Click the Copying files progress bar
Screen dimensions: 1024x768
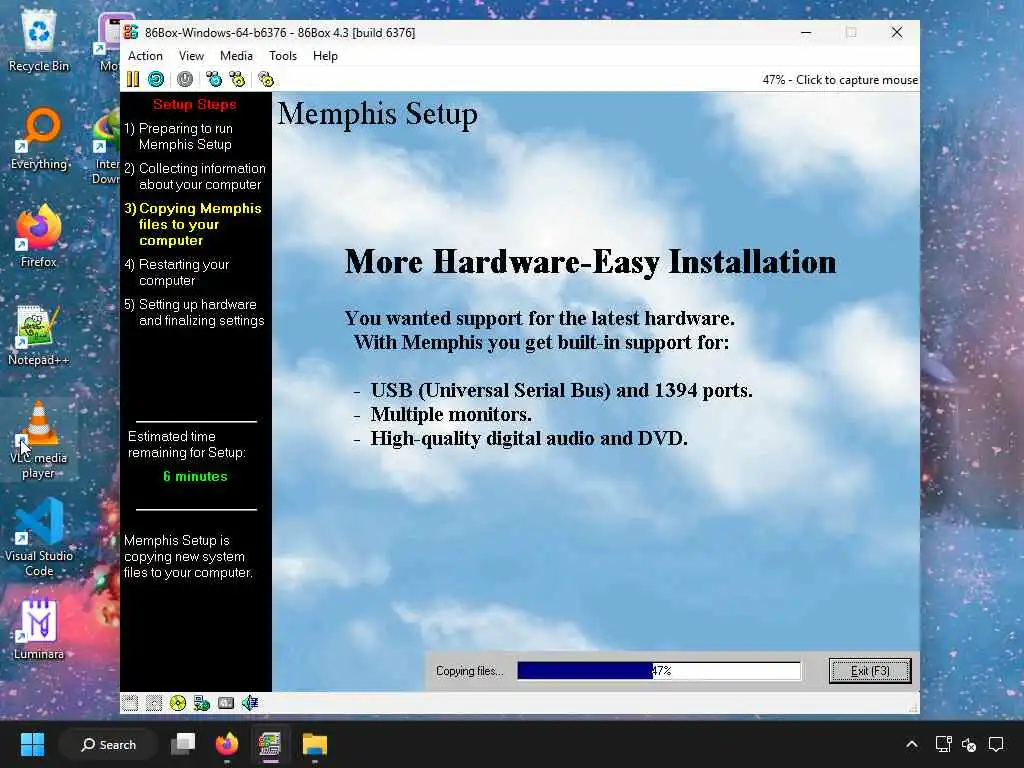click(659, 671)
